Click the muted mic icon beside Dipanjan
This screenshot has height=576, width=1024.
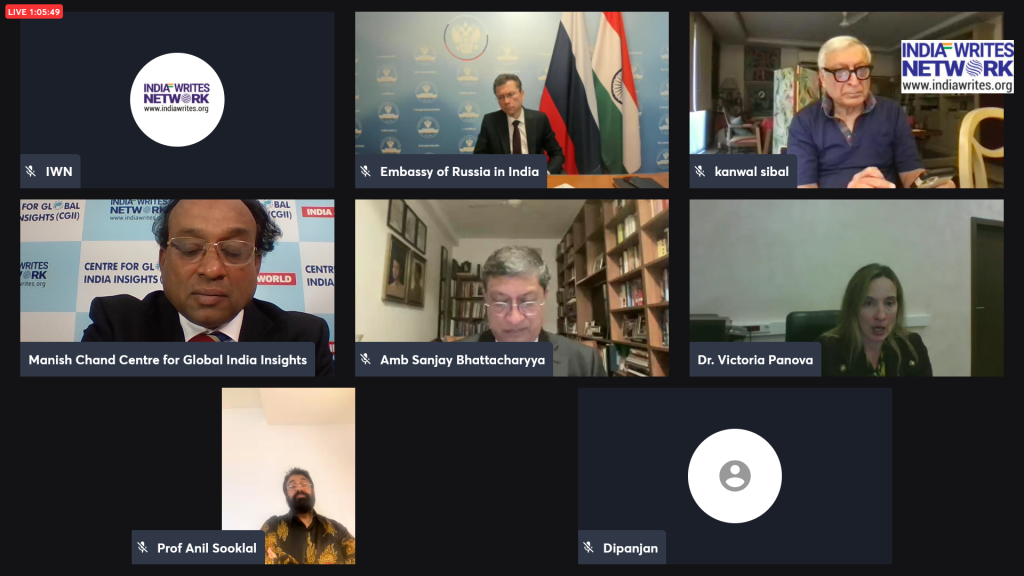(588, 547)
